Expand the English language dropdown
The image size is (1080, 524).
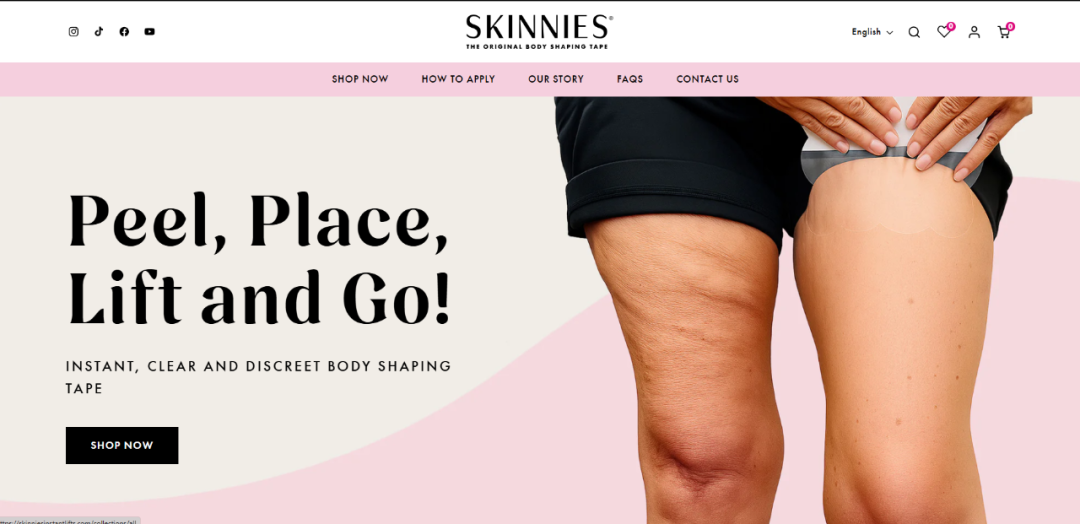point(872,32)
